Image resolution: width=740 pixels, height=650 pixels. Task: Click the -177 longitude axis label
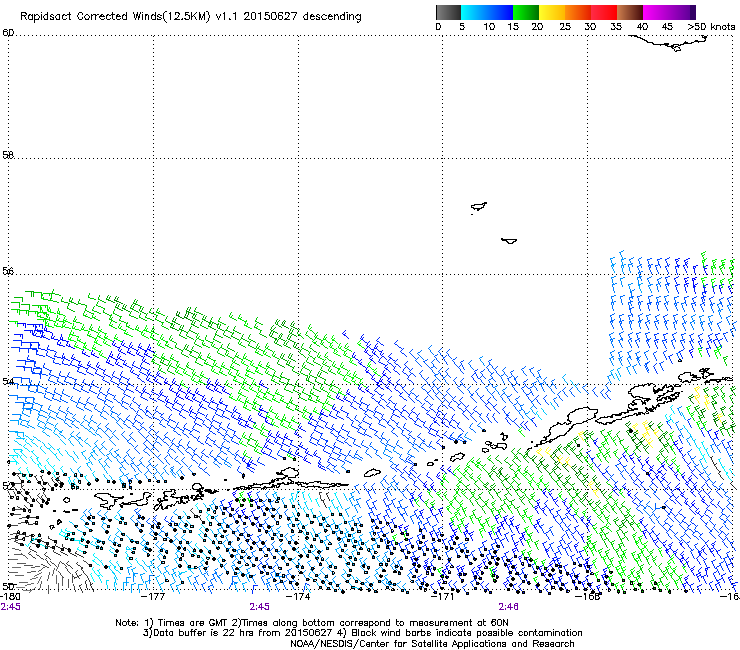click(x=153, y=596)
